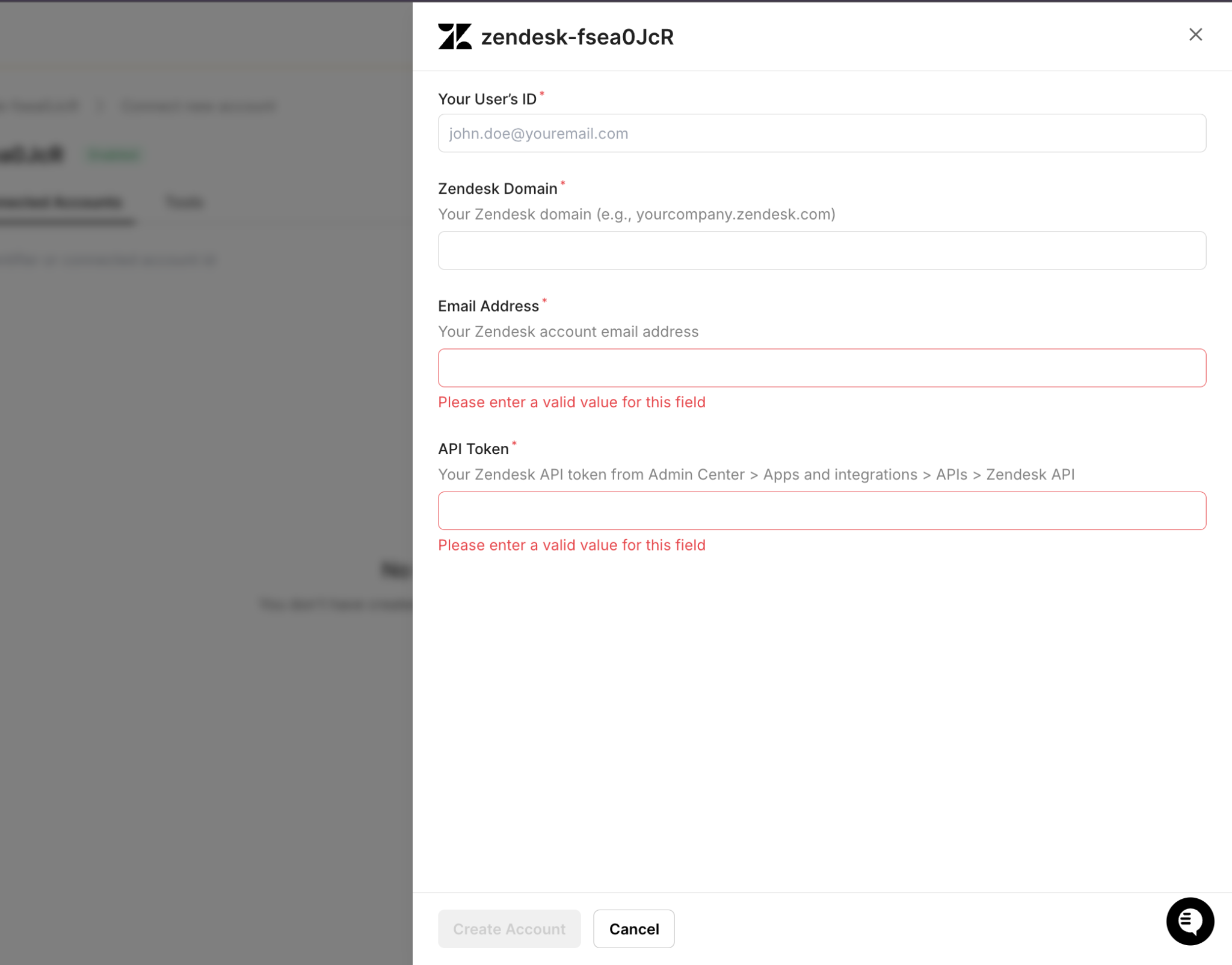Select the Connected Accounts tab behind overlay
Screen dimensions: 1232x965
[60, 202]
